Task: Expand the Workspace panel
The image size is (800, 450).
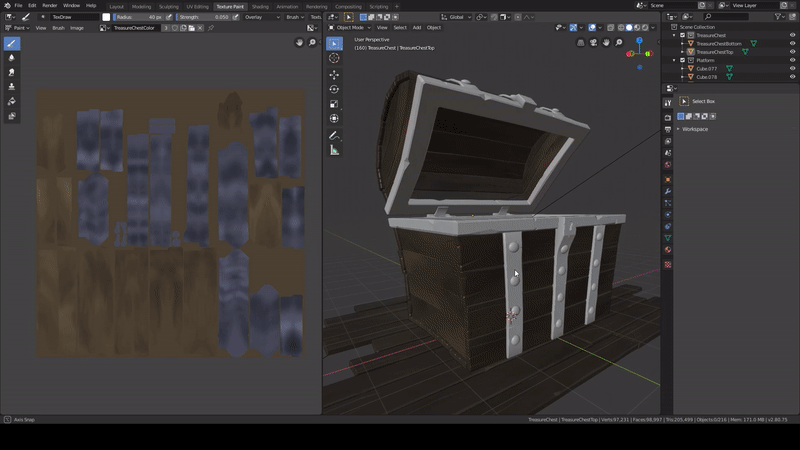Action: [694, 129]
